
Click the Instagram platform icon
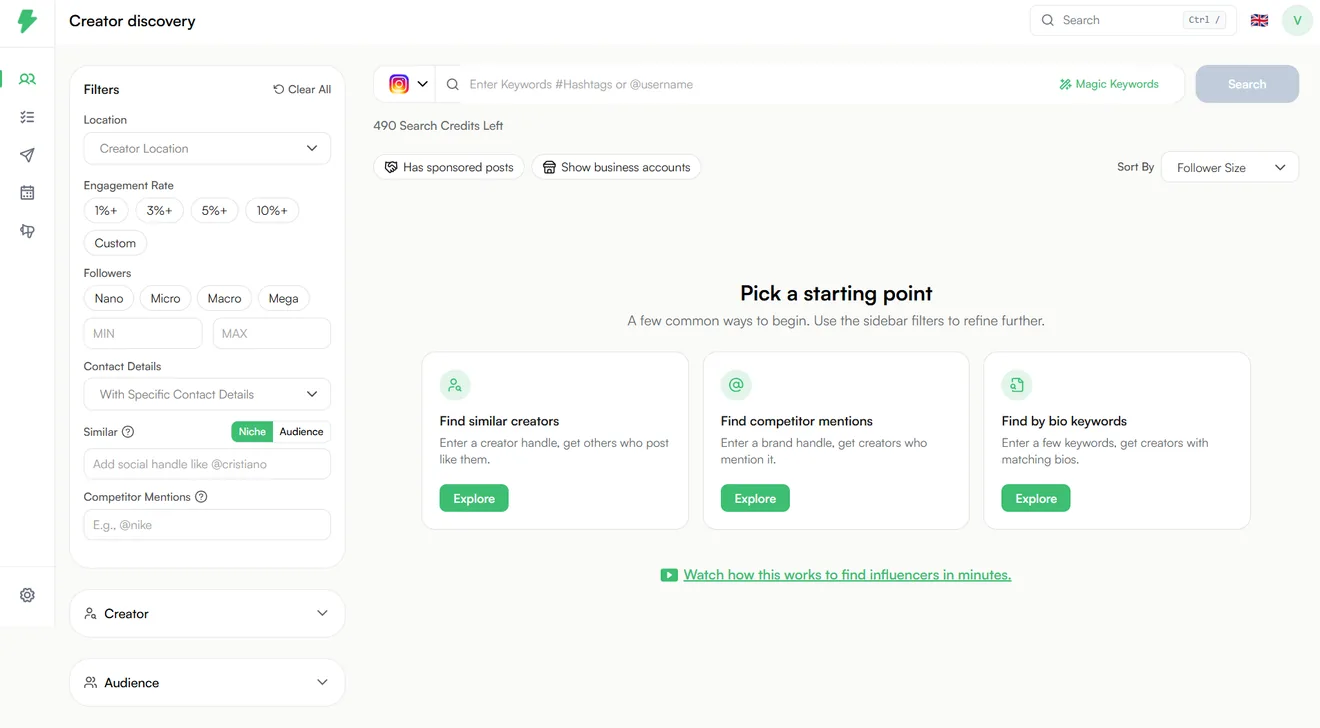[399, 84]
